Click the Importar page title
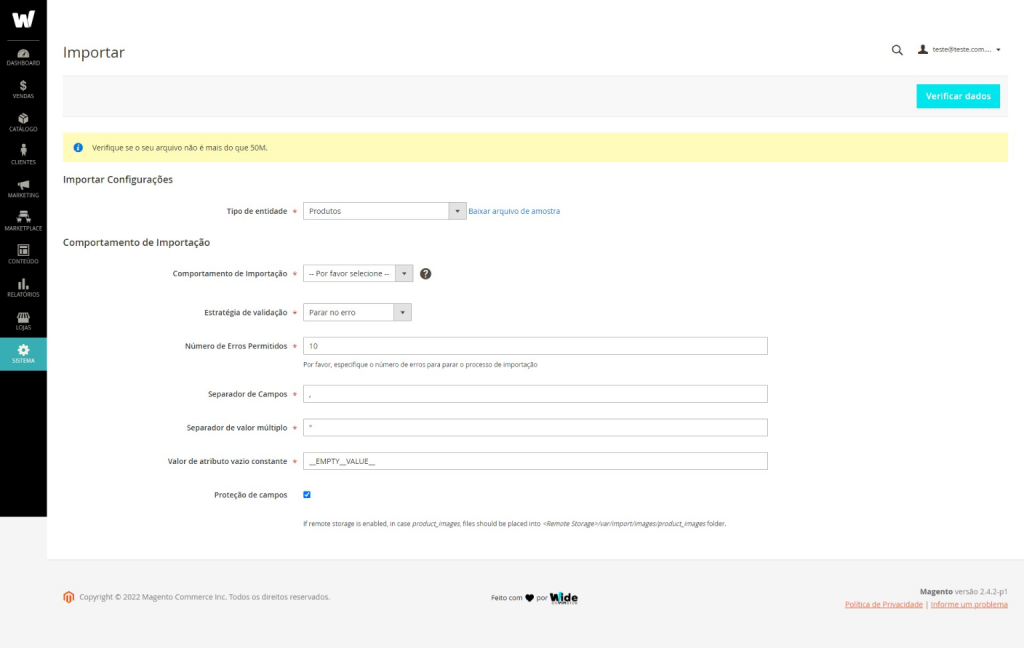 (x=93, y=52)
